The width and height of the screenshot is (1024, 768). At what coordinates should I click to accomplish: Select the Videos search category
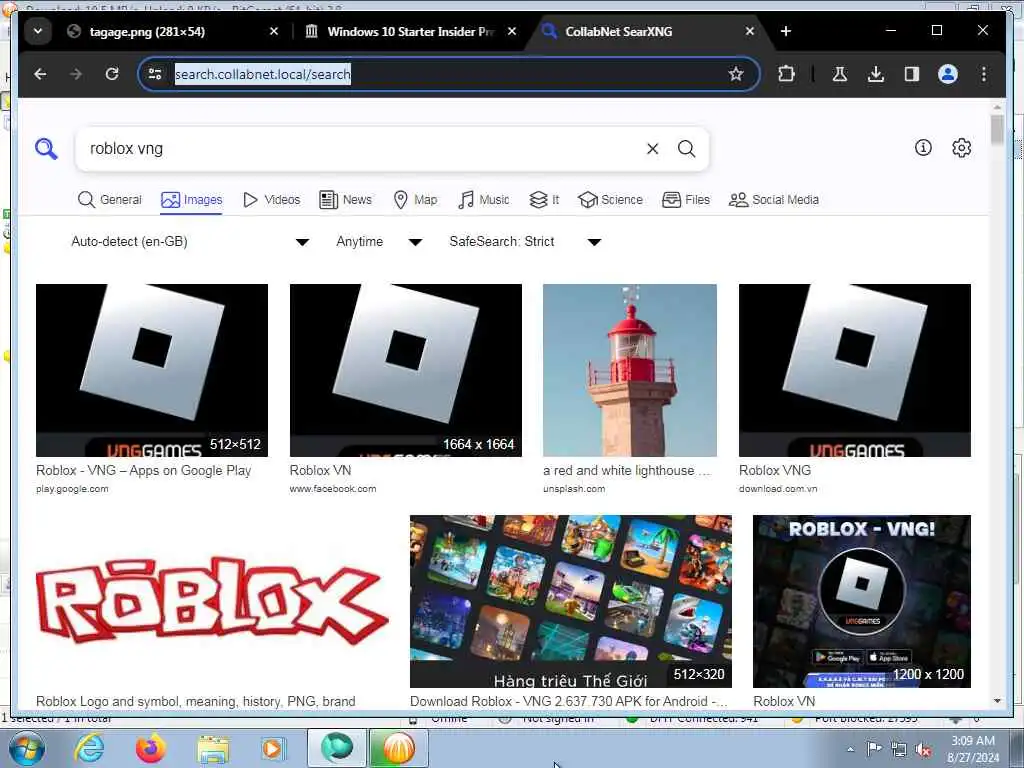(x=271, y=199)
